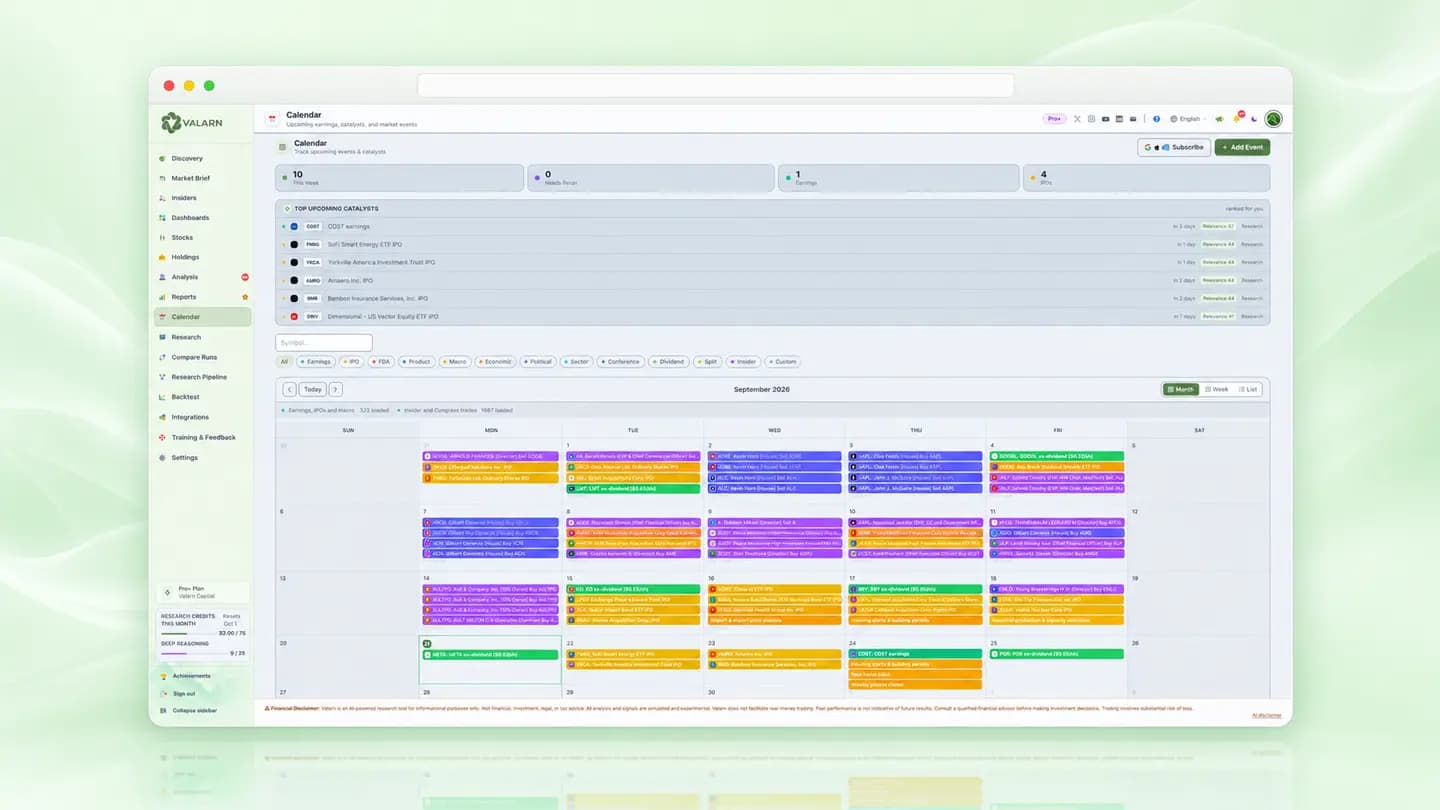Toggle the Earnings filter chip
The image size is (1440, 810).
(x=316, y=362)
